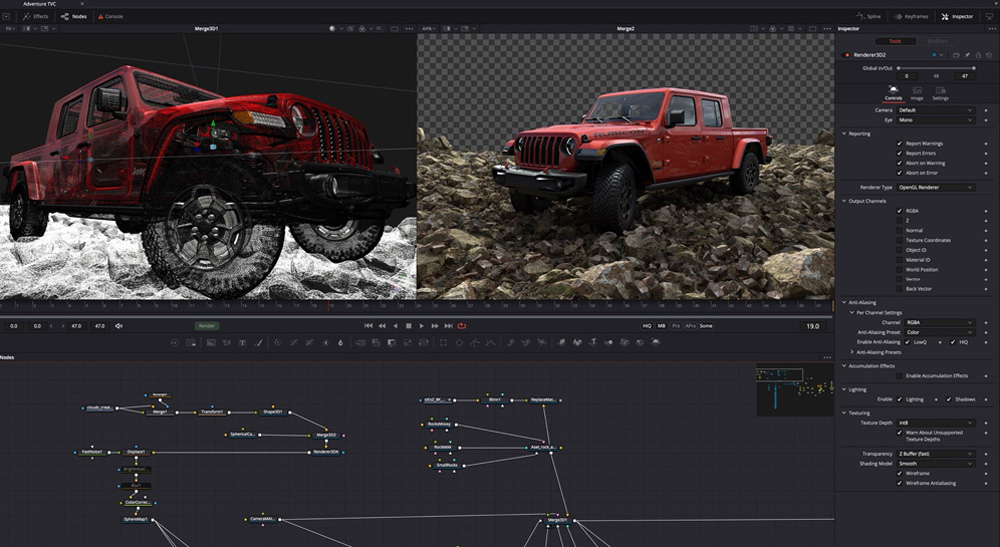Enable the Z output channel
This screenshot has height=547, width=1000.
900,221
